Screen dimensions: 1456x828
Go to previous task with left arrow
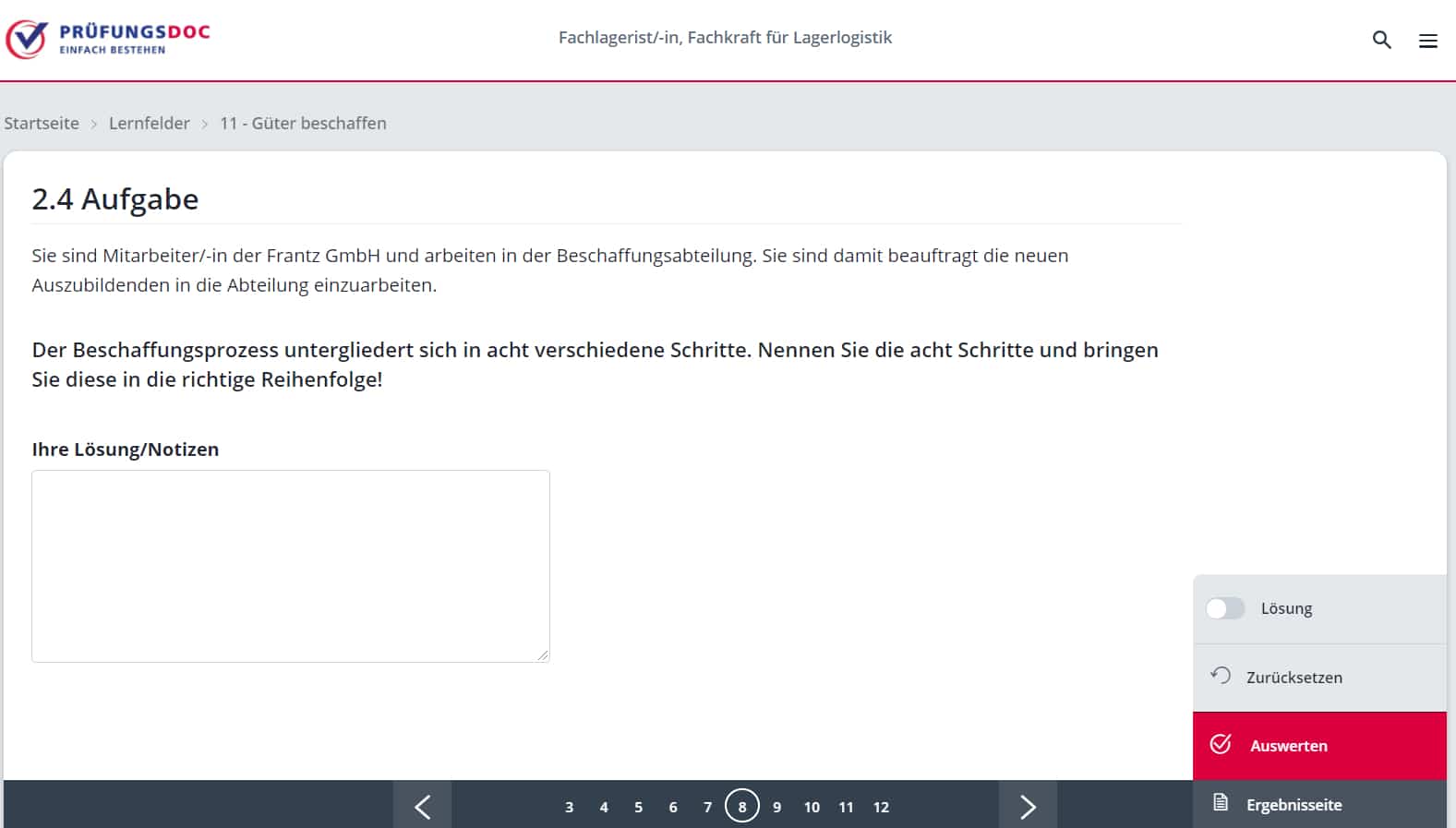[422, 807]
